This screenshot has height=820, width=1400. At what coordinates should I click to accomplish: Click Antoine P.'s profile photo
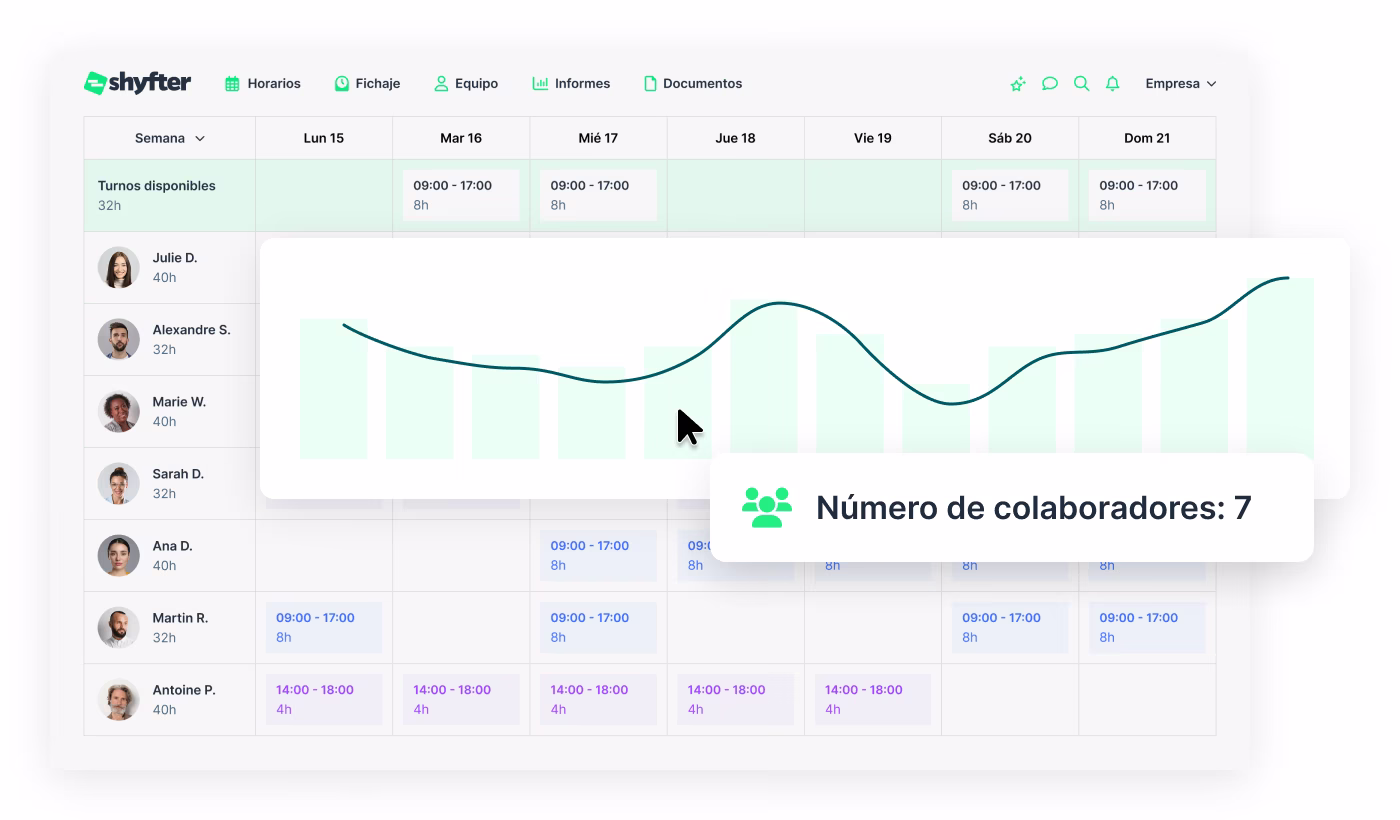[118, 700]
